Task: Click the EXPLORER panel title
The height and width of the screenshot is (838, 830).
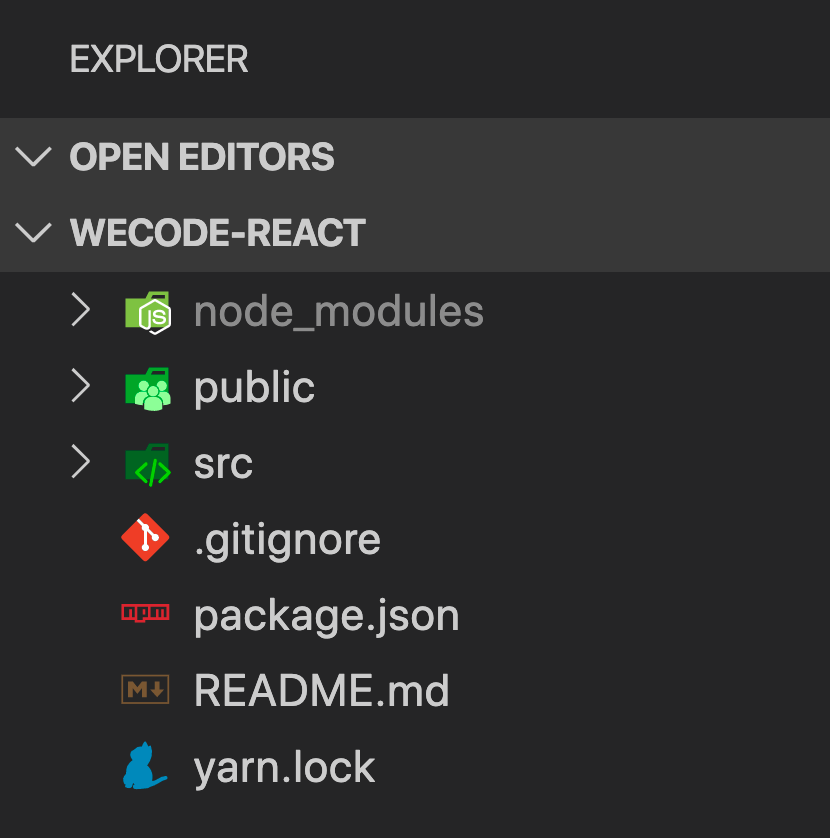Action: point(158,59)
